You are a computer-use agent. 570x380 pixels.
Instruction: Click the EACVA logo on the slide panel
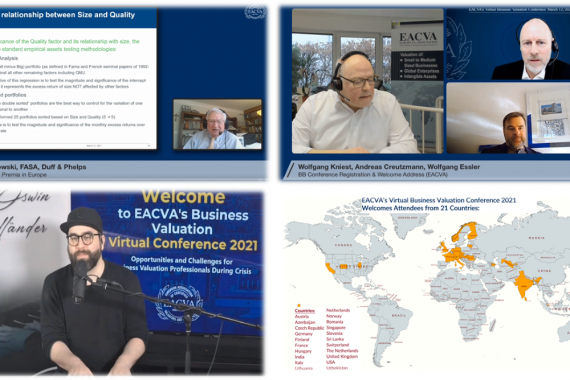coord(255,12)
